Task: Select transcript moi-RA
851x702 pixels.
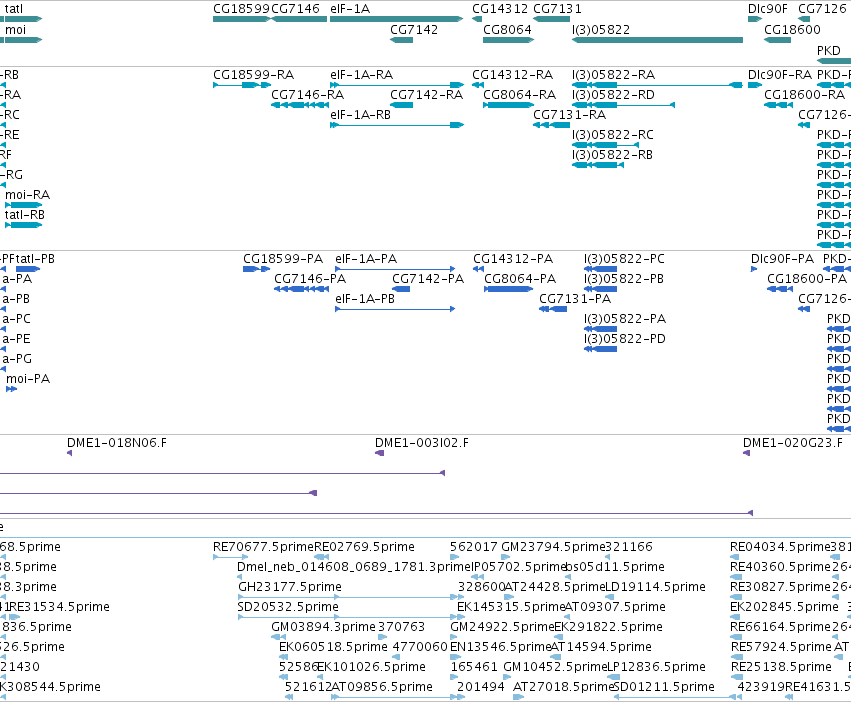Action: click(x=28, y=195)
